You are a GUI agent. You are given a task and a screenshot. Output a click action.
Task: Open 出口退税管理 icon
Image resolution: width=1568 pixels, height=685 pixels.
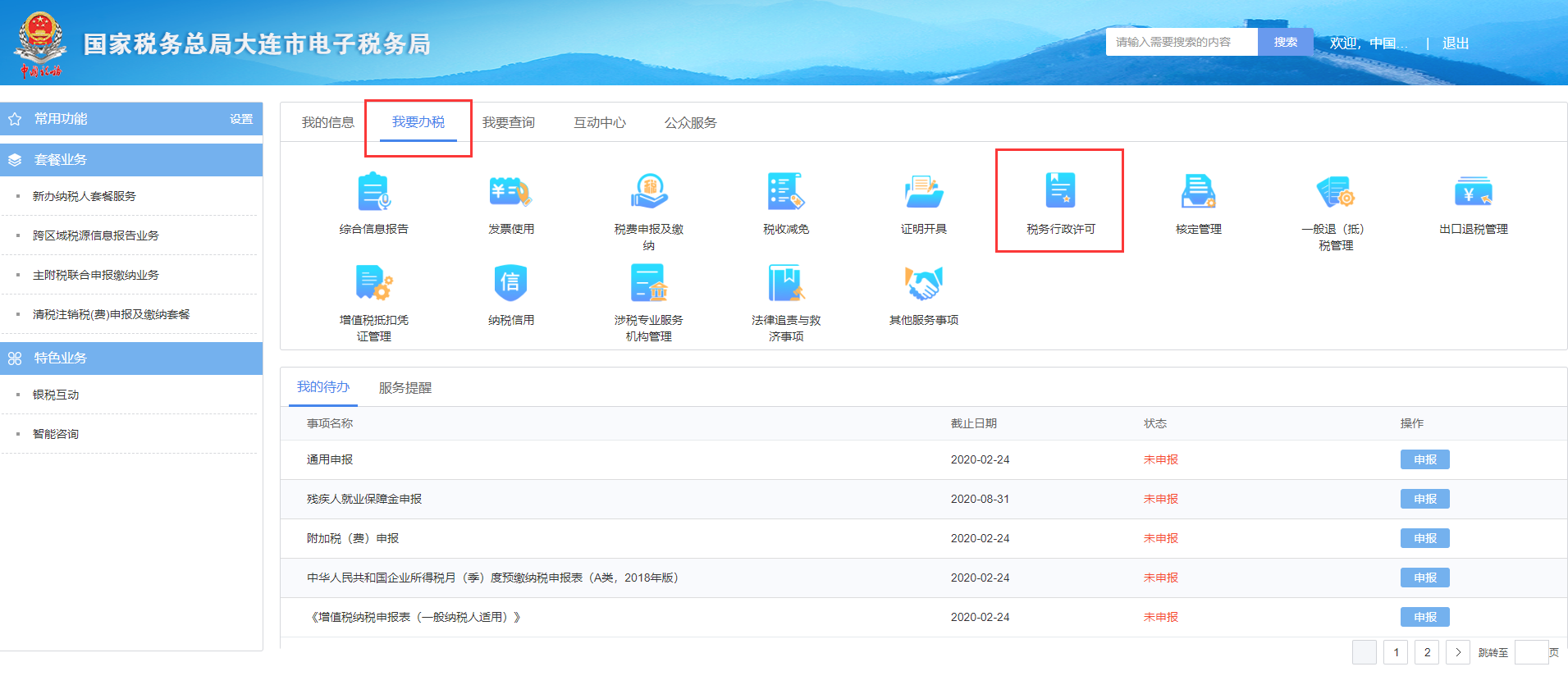[1474, 191]
